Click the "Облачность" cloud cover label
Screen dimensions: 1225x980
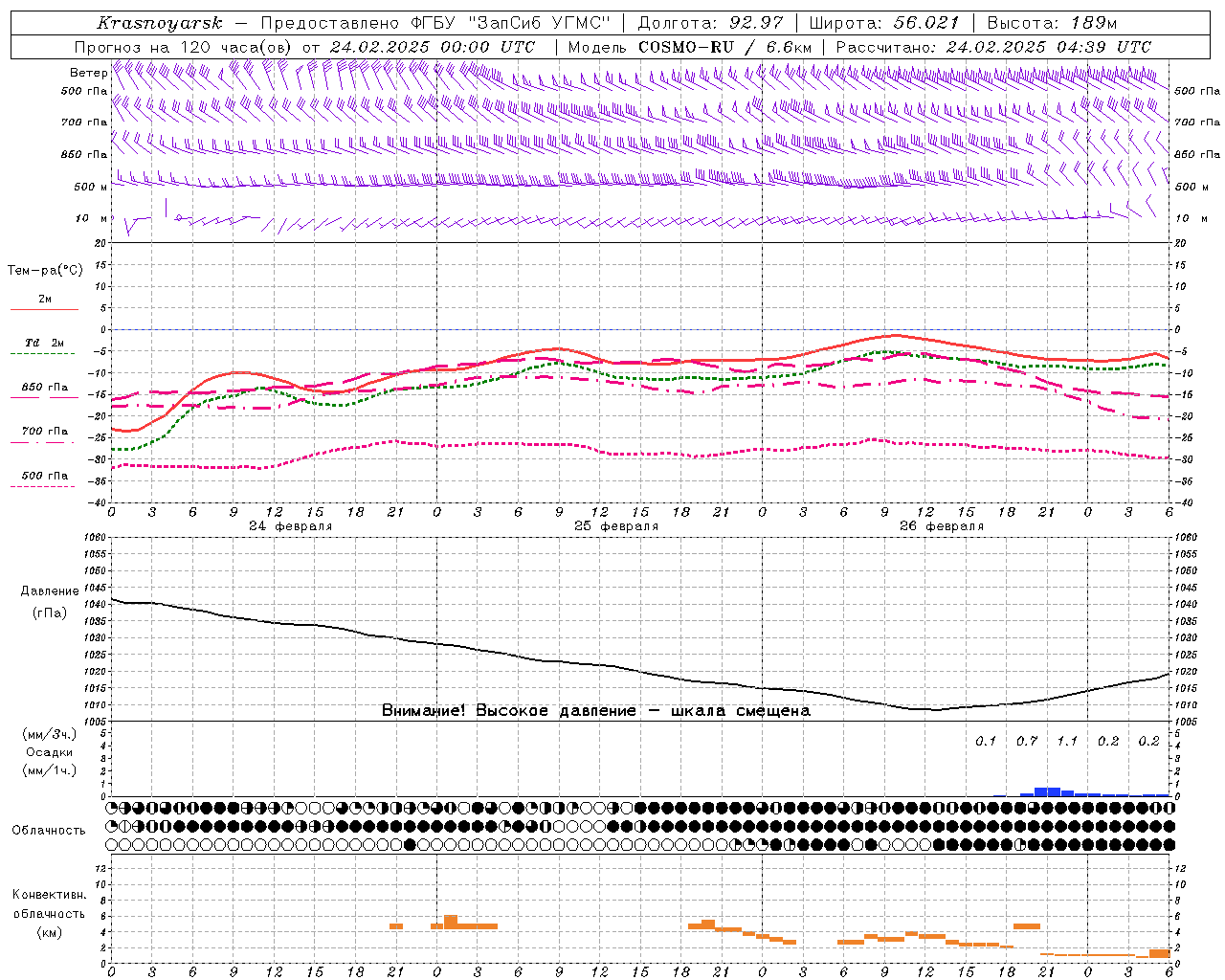pos(49,831)
